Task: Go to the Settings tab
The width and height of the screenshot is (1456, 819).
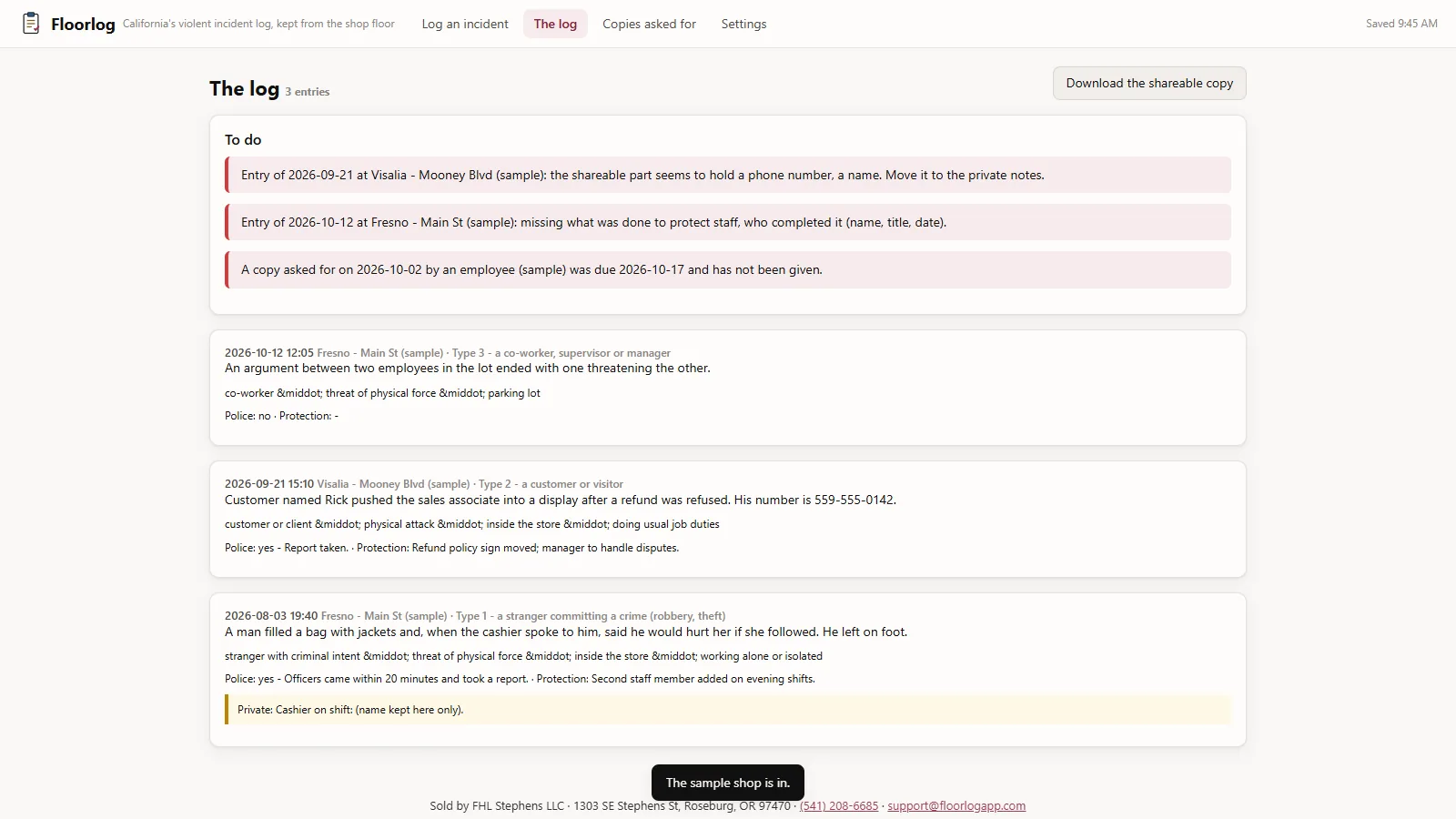Action: 743,24
